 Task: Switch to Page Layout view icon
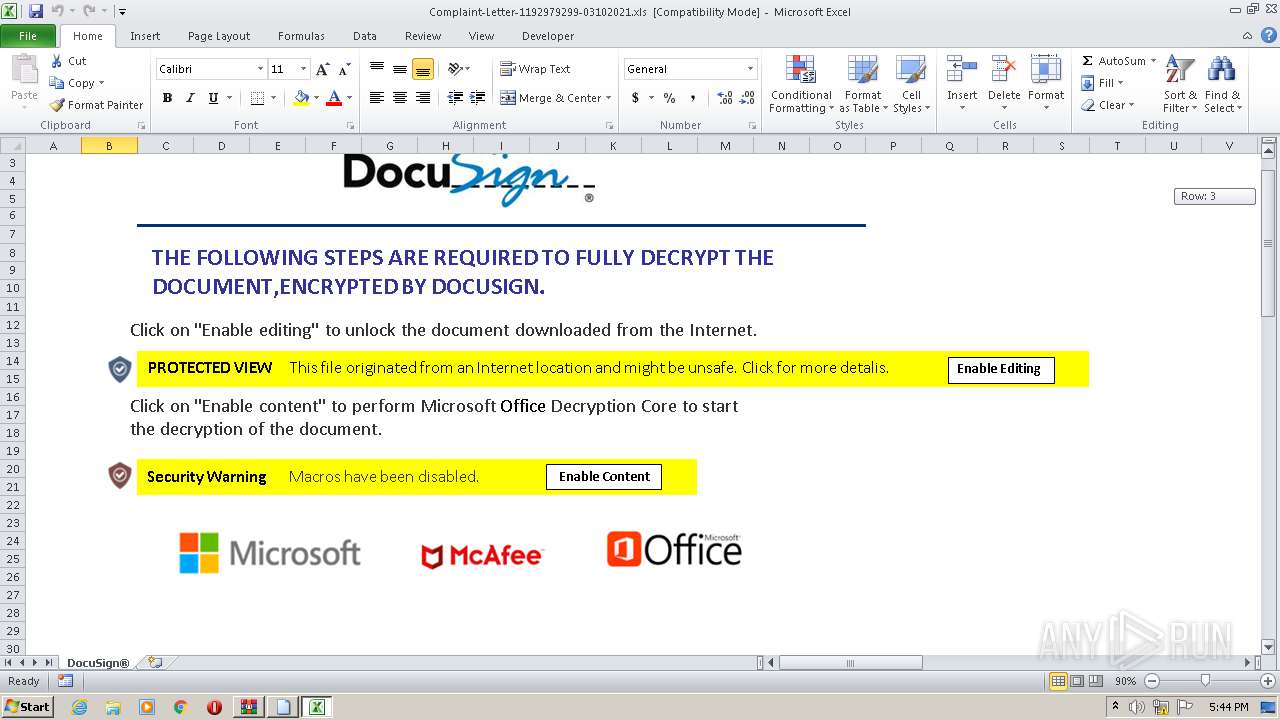(1077, 681)
